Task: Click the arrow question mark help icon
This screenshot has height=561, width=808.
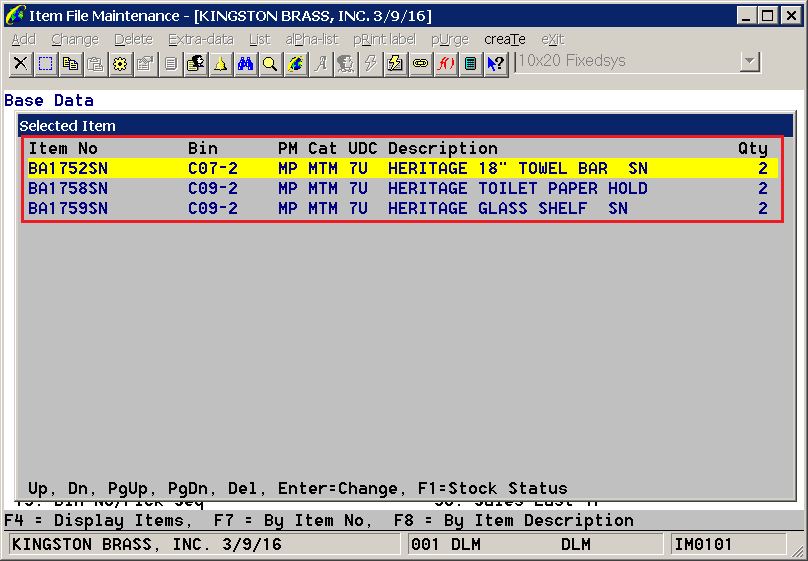Action: tap(496, 63)
